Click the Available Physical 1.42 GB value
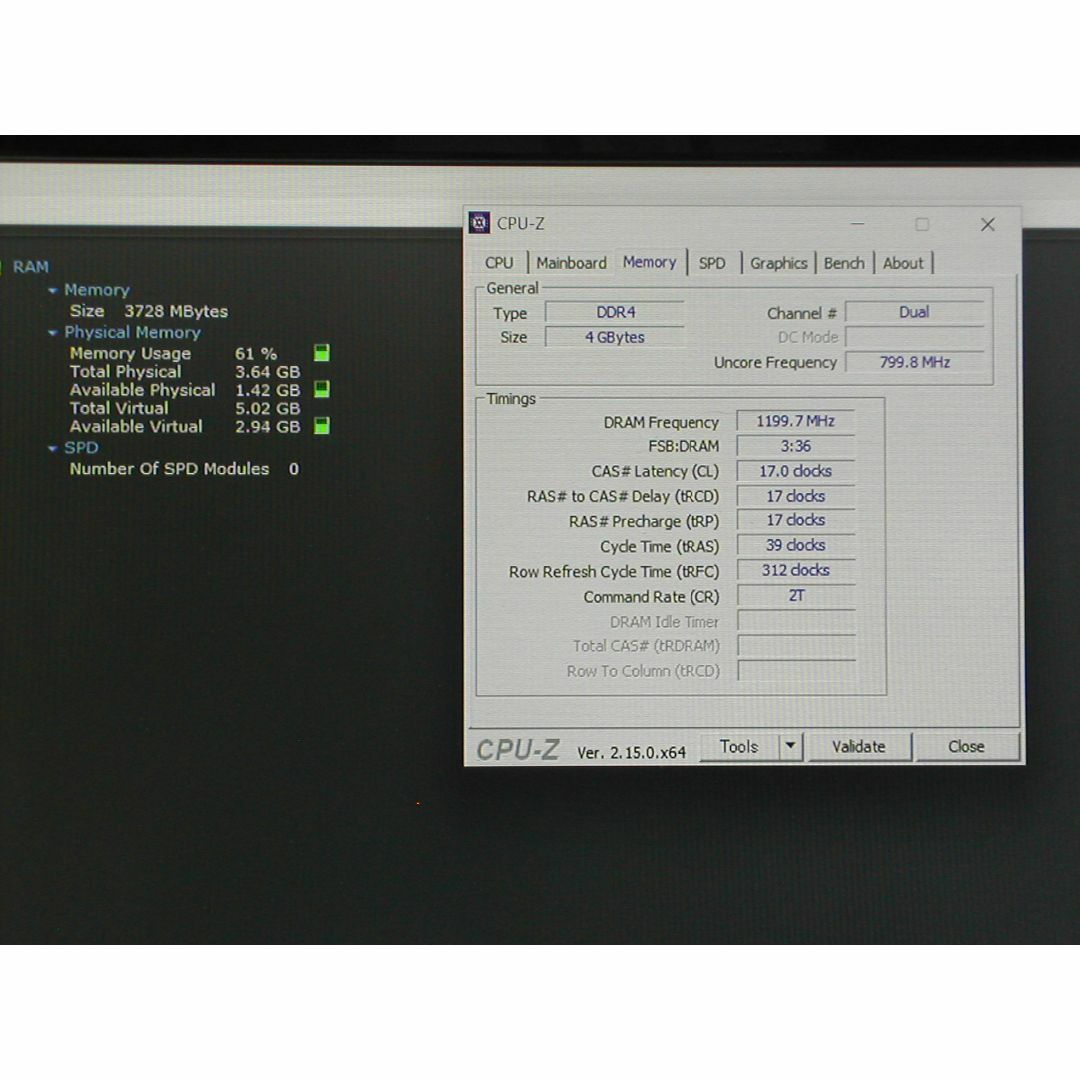The image size is (1080, 1080). coord(267,390)
